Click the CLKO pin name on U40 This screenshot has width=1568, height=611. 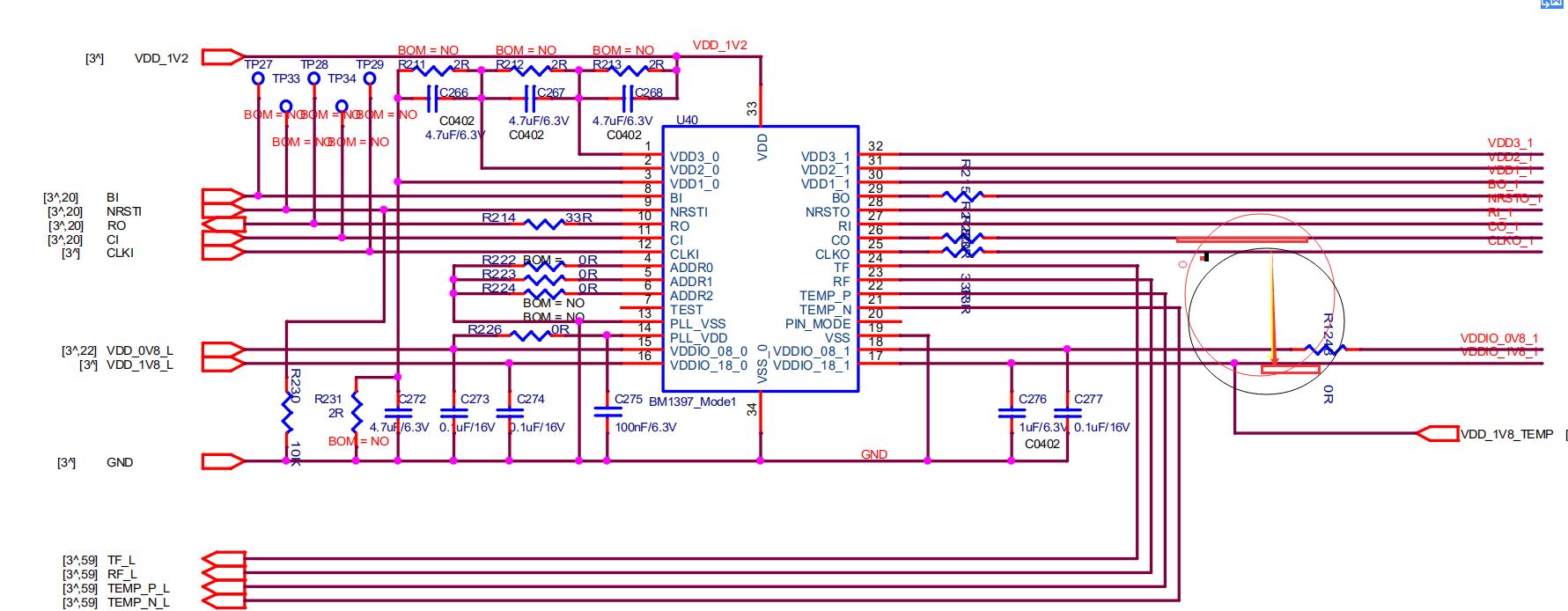click(x=833, y=254)
